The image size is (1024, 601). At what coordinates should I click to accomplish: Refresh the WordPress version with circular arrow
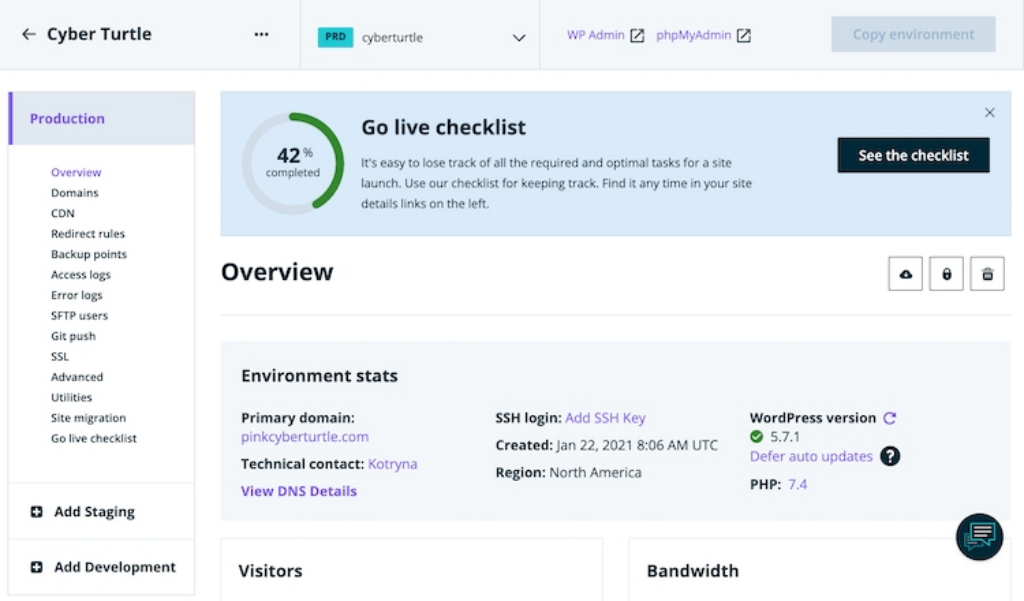point(889,418)
